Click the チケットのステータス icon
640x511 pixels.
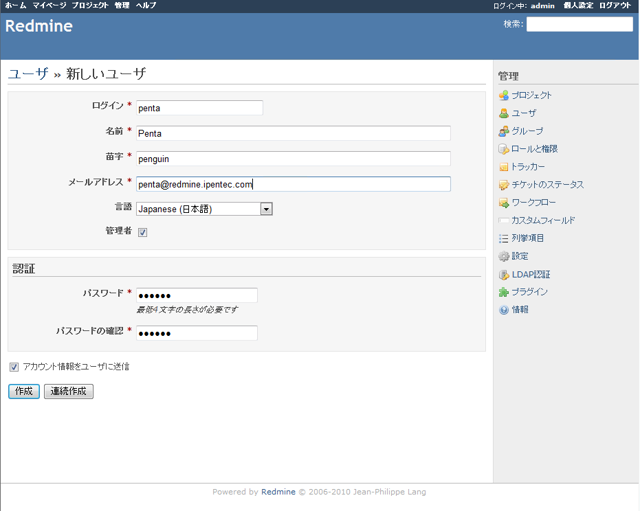pos(504,185)
